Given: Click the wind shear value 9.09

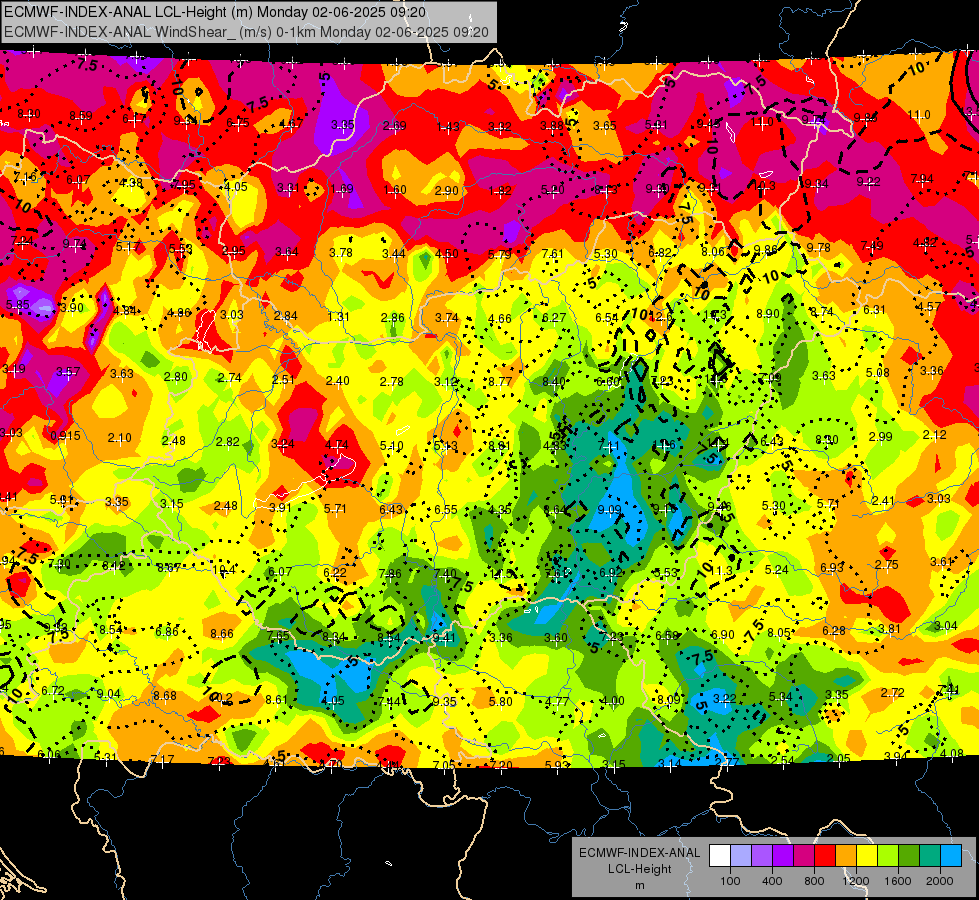Looking at the screenshot, I should pos(609,510).
